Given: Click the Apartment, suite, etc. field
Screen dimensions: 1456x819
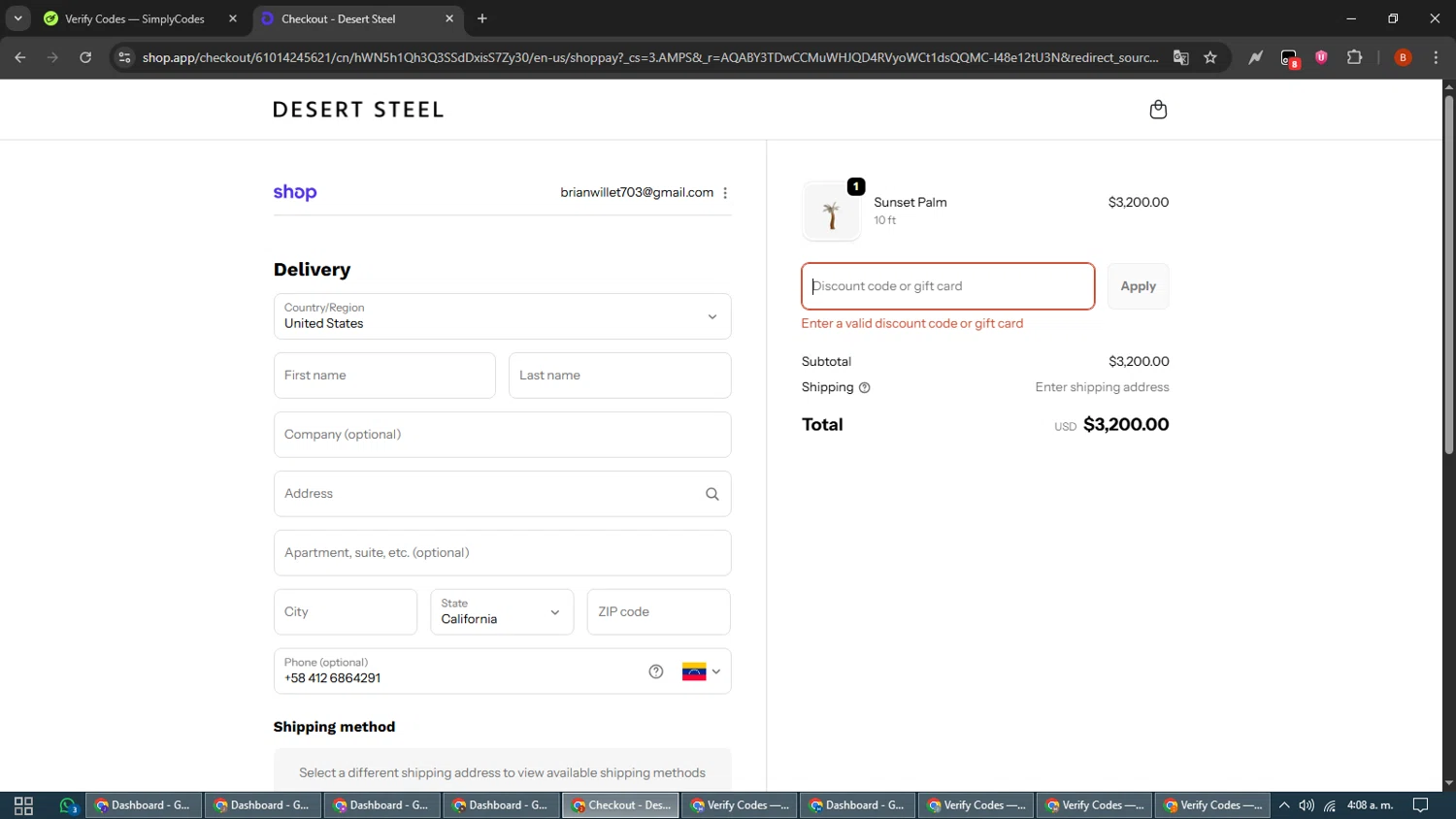Looking at the screenshot, I should (502, 553).
